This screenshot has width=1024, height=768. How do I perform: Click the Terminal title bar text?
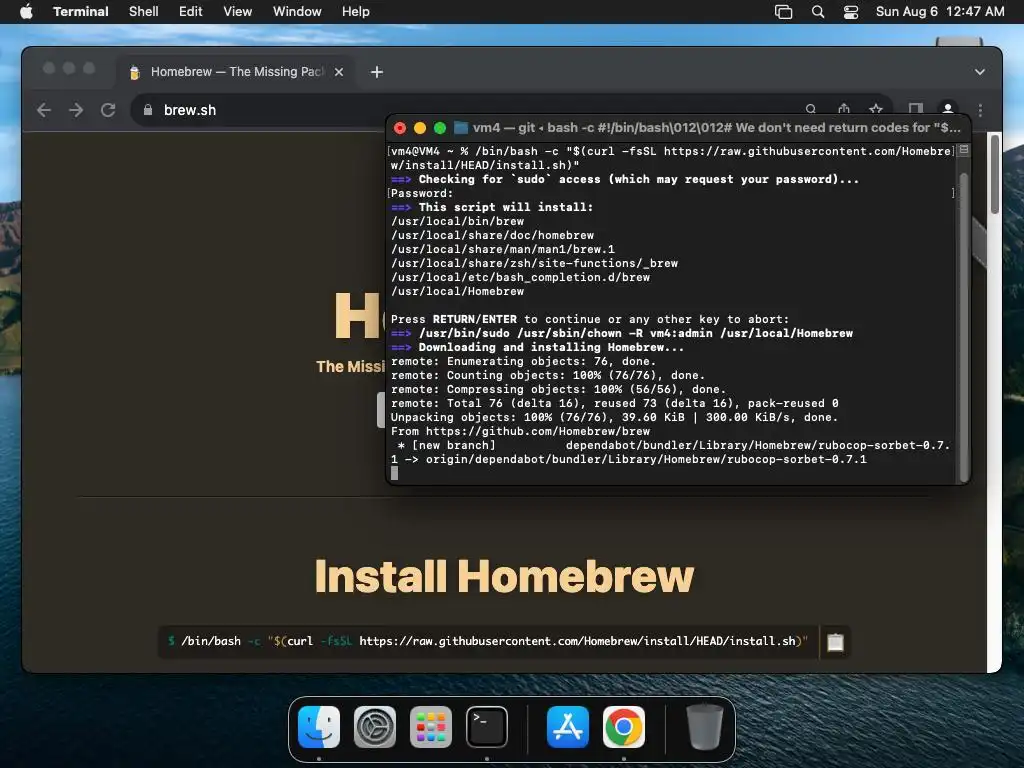click(716, 127)
